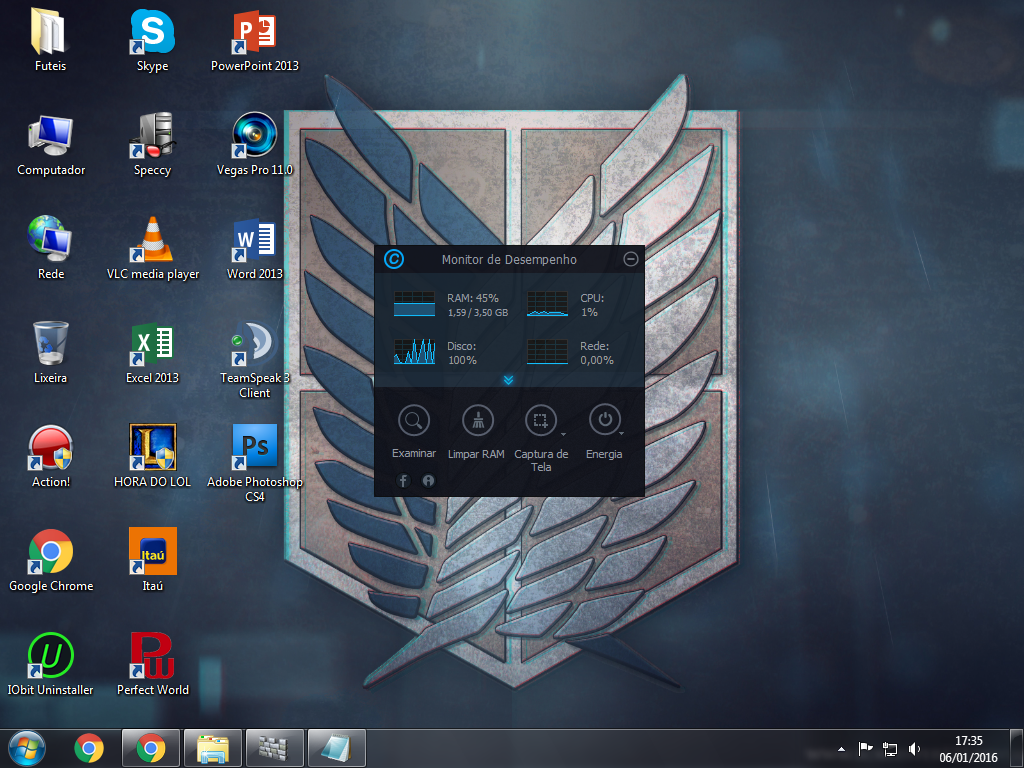Expand details with the double chevron
1024x768 pixels.
[x=508, y=380]
